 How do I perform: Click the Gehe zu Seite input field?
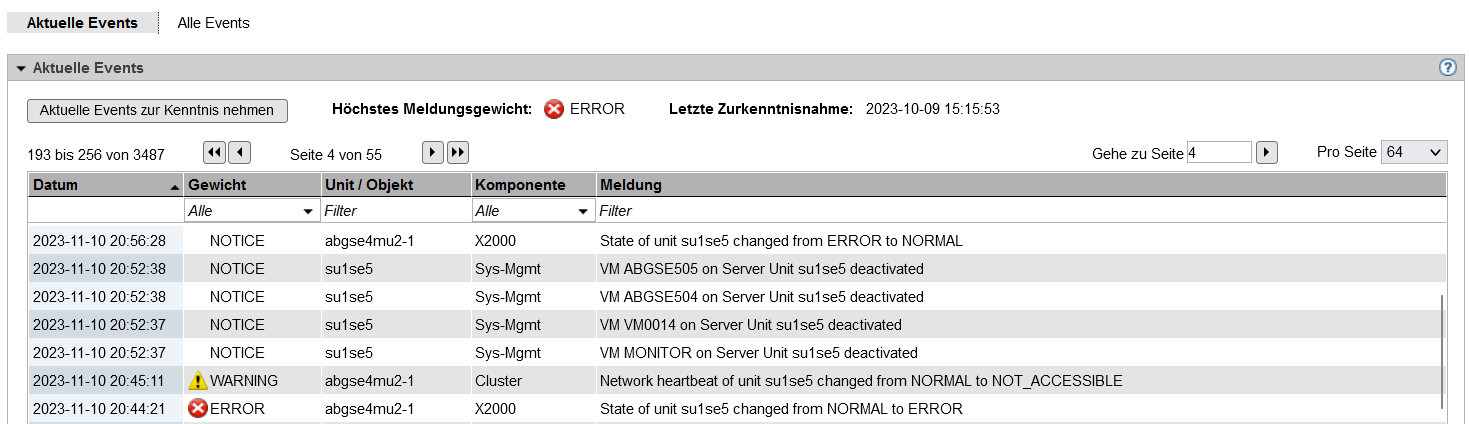tap(1218, 152)
